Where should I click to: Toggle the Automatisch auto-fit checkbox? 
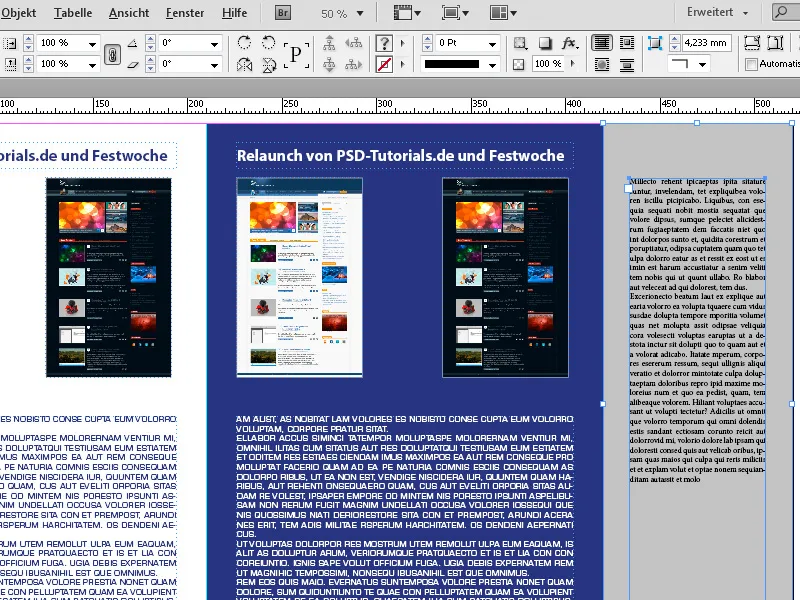tap(751, 64)
